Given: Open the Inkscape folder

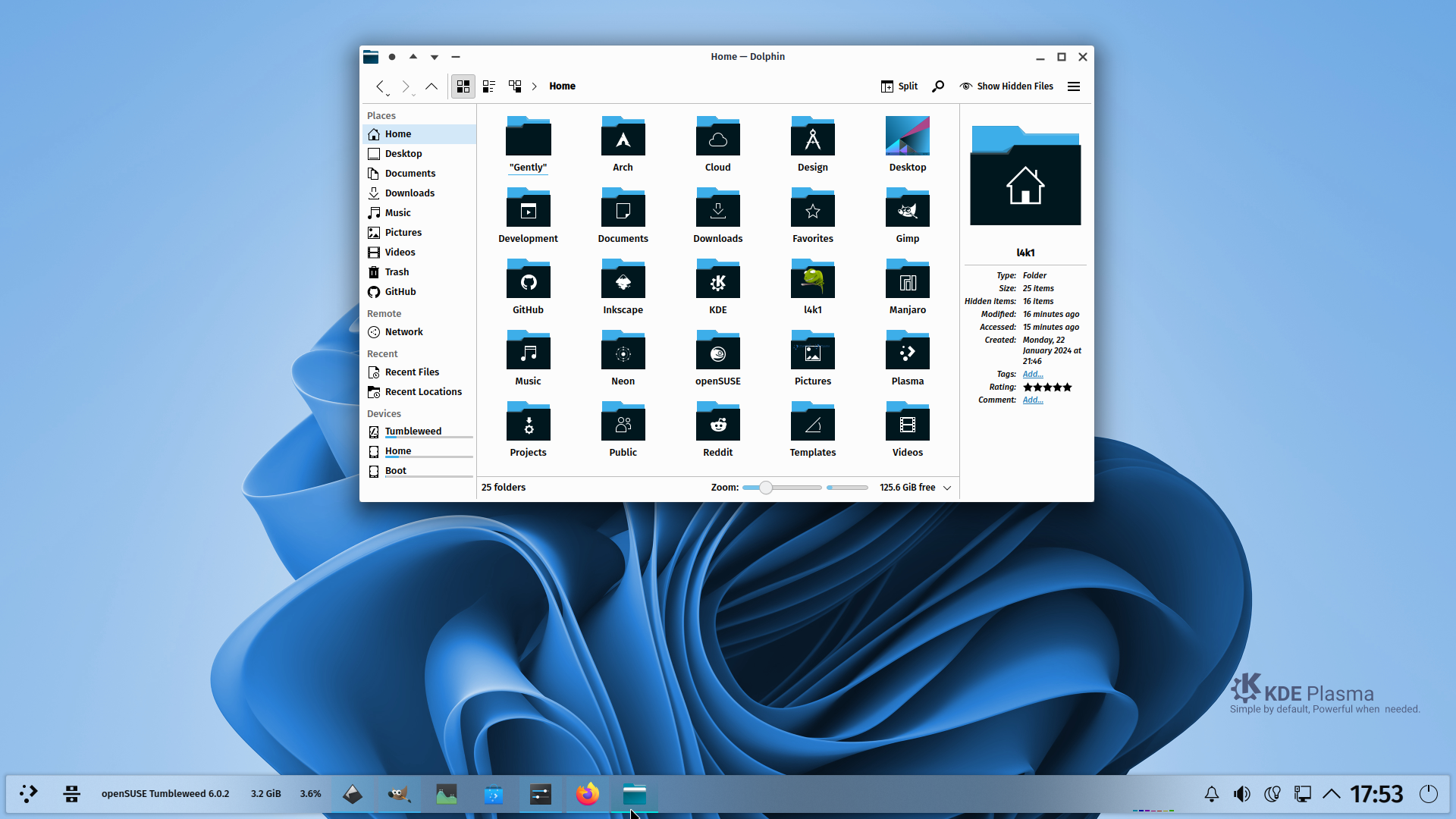Looking at the screenshot, I should click(623, 287).
